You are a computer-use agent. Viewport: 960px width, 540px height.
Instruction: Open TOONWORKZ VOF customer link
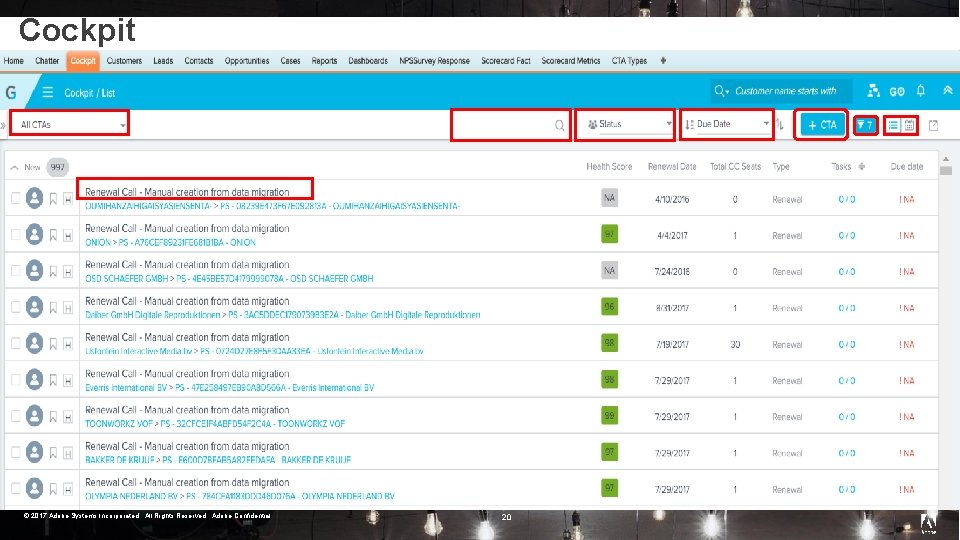pos(119,424)
